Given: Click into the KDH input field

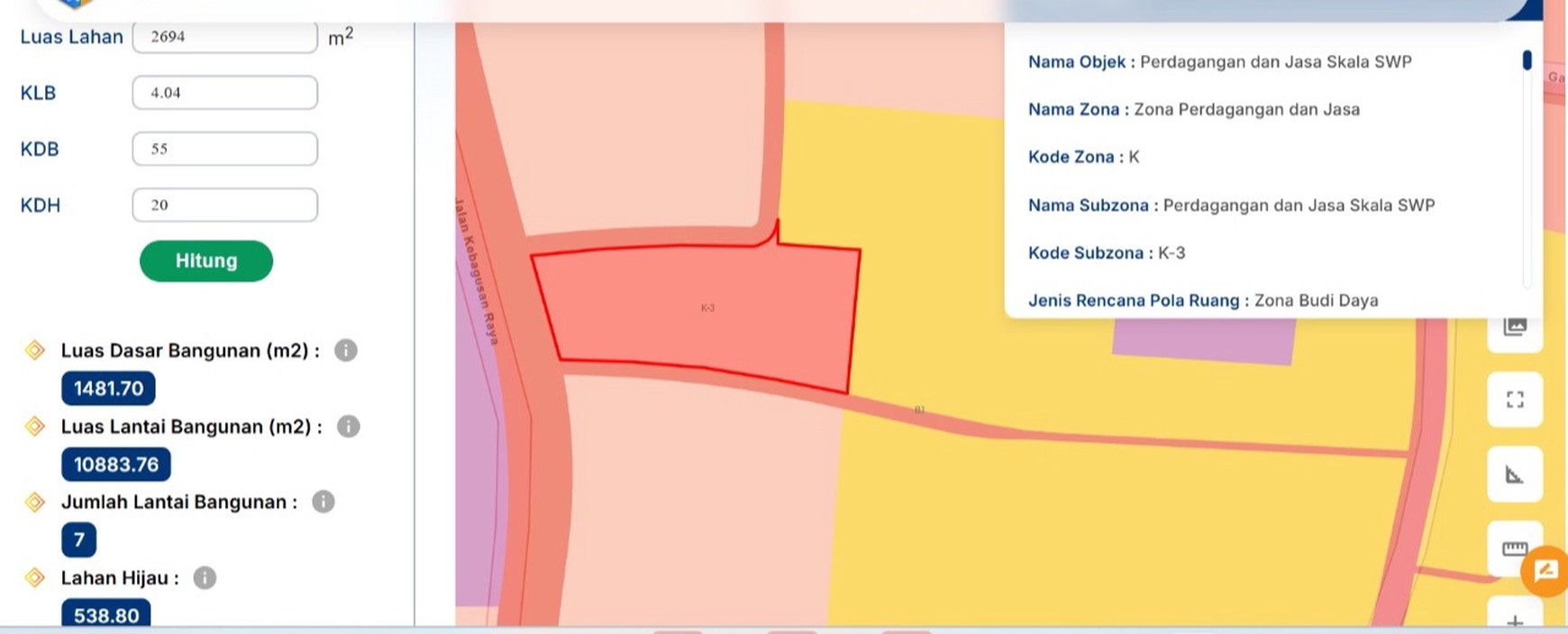Looking at the screenshot, I should 224,204.
